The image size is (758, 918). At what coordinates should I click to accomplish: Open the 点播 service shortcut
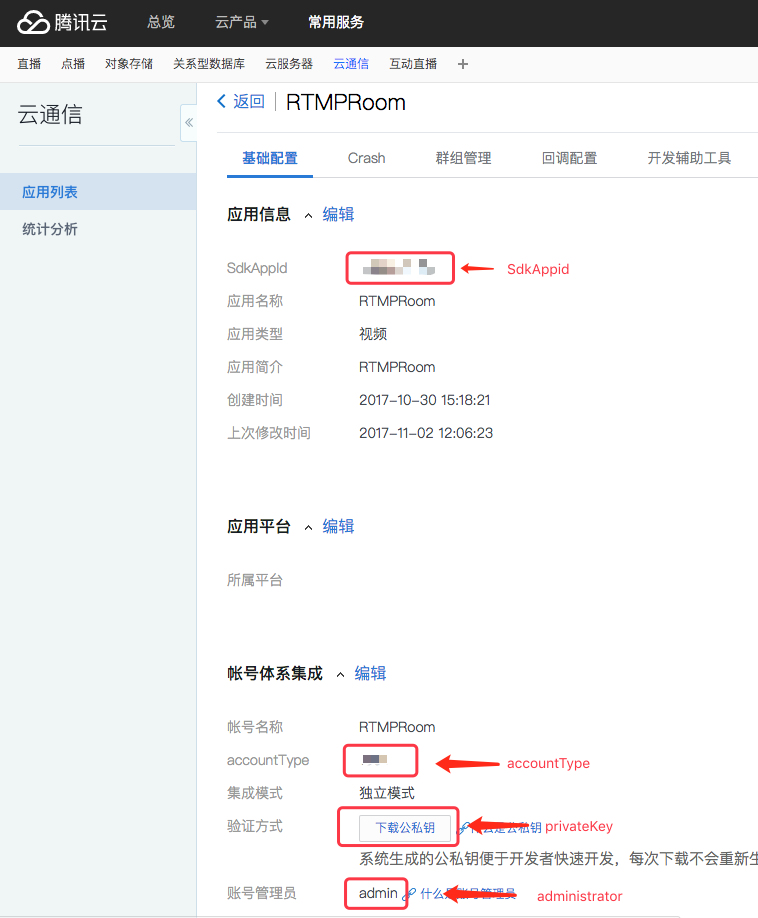point(73,64)
